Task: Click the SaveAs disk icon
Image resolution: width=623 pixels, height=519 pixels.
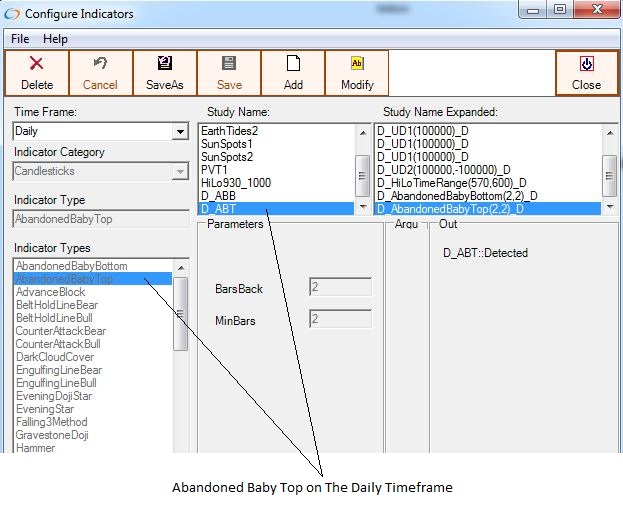Action: [x=164, y=63]
